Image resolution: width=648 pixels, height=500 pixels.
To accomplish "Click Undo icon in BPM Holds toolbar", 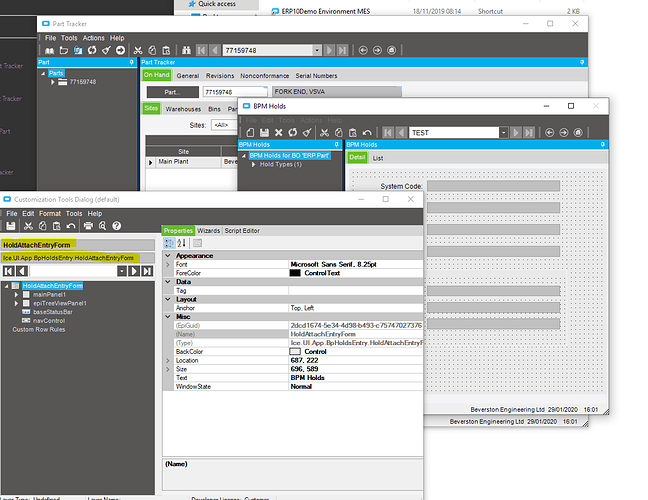I will click(367, 133).
